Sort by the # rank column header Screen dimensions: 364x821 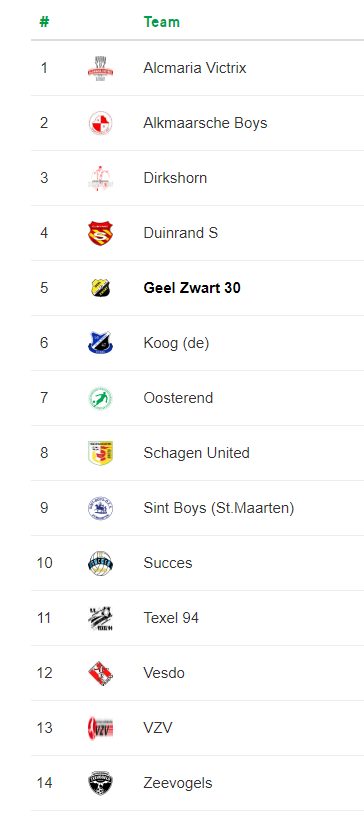45,22
